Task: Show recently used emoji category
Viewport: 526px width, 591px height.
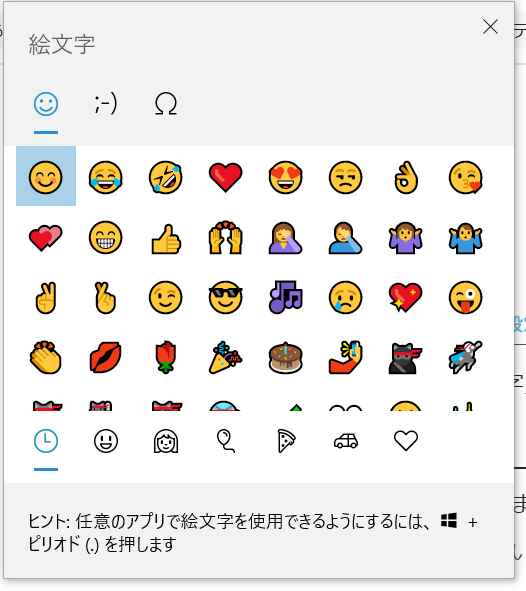Action: click(x=46, y=441)
